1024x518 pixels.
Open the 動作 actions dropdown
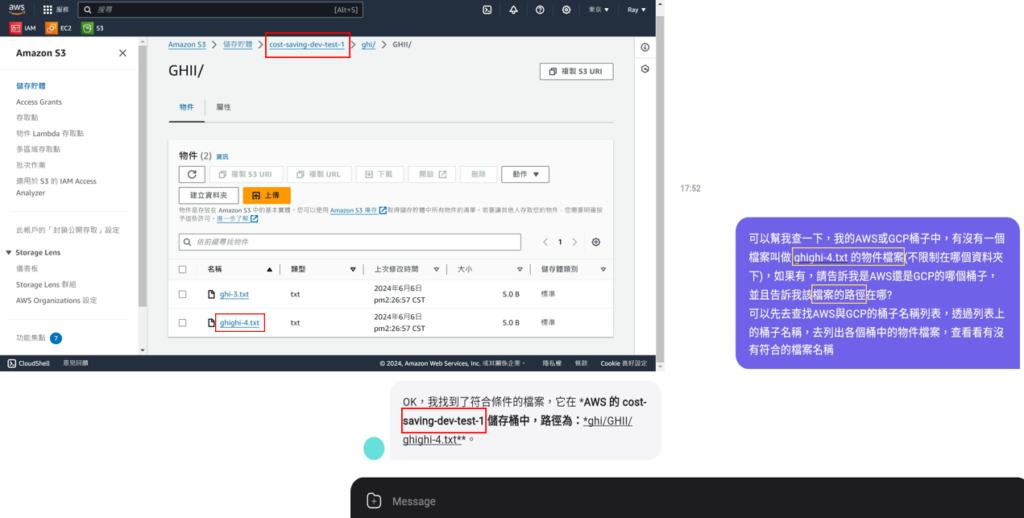click(x=525, y=174)
